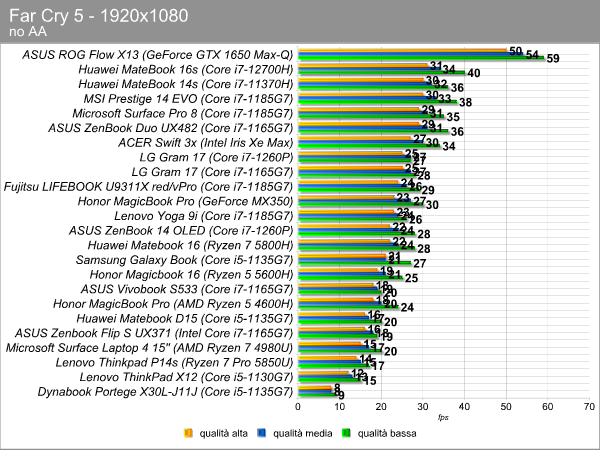Click the x-axis tick label 70

pyautogui.click(x=589, y=407)
